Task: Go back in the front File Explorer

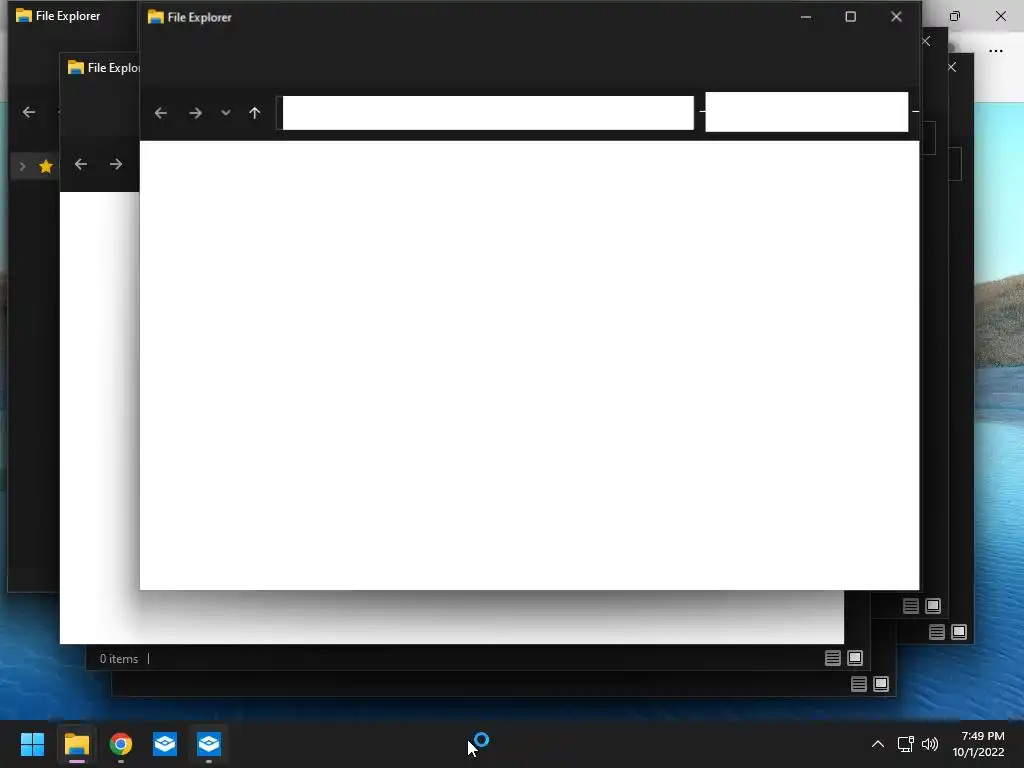Action: tap(161, 113)
